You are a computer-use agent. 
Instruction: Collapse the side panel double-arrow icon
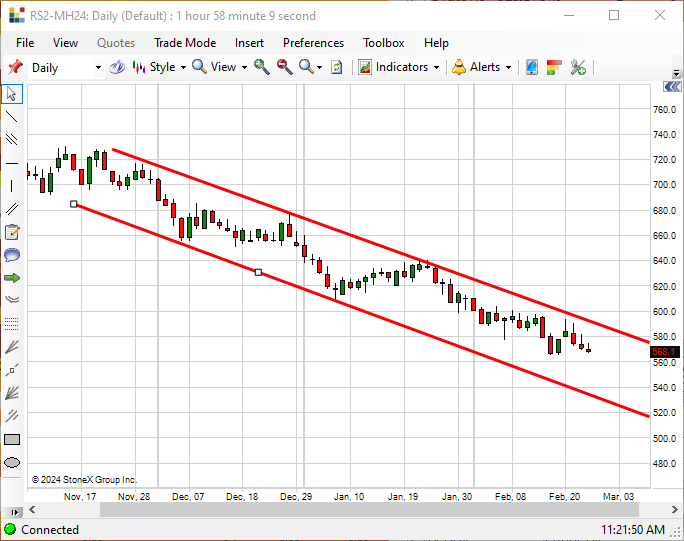pos(672,87)
